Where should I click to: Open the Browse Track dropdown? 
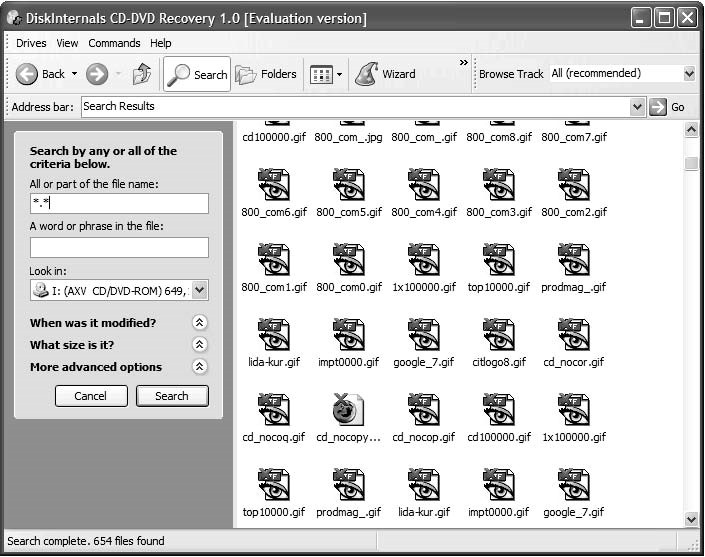[688, 74]
